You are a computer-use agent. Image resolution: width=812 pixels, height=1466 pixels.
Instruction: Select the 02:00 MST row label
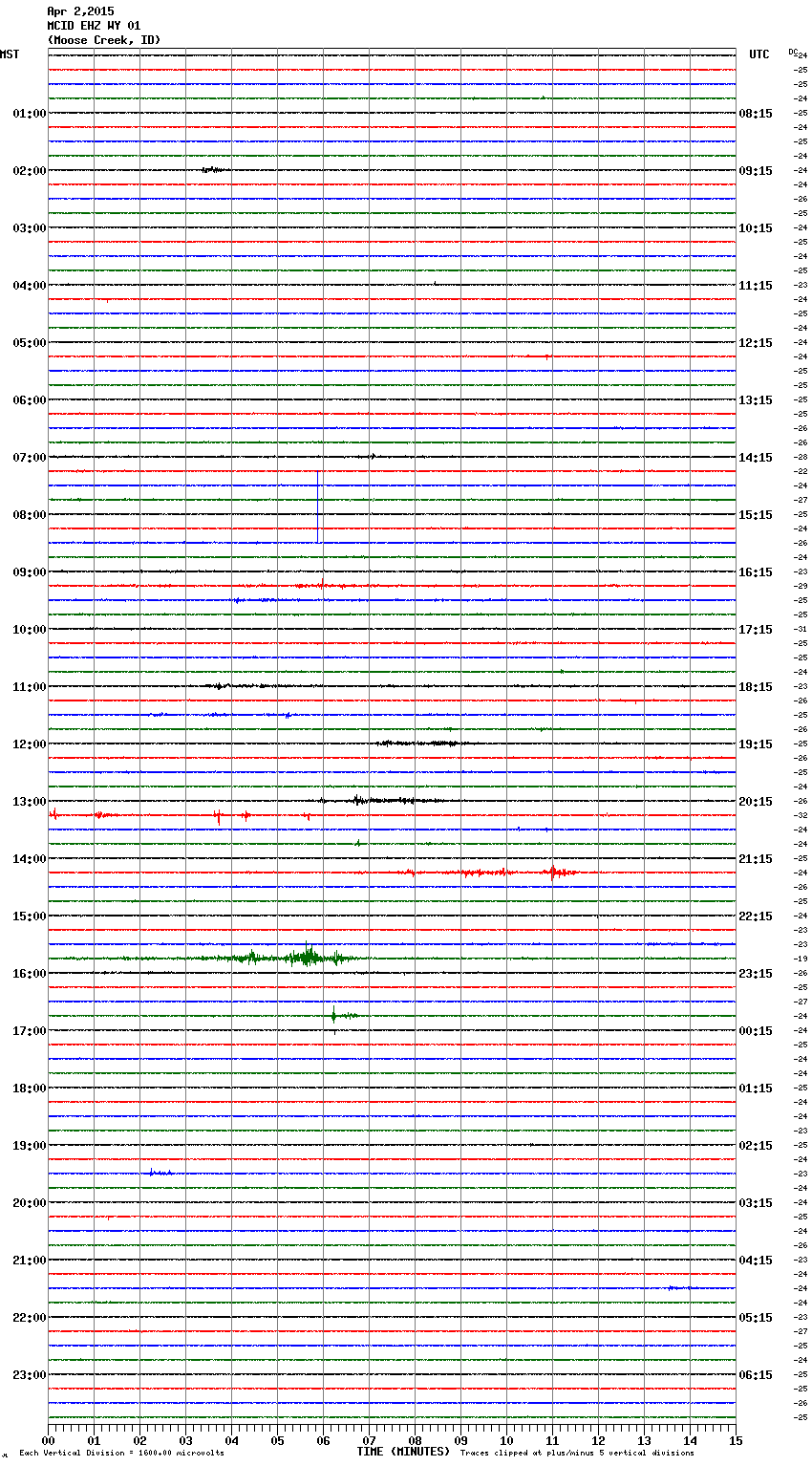(x=30, y=171)
